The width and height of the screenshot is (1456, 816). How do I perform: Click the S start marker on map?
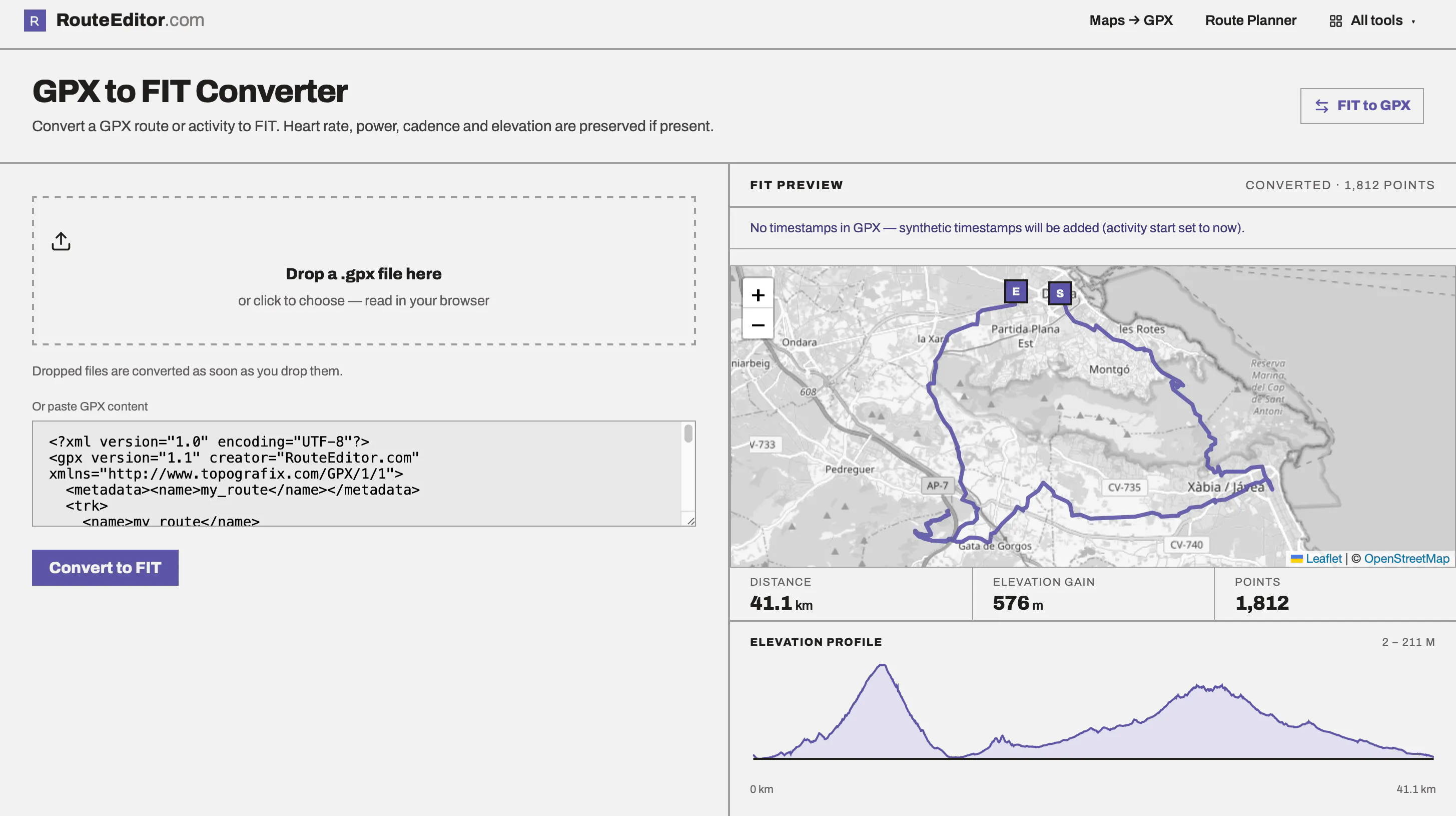point(1060,293)
